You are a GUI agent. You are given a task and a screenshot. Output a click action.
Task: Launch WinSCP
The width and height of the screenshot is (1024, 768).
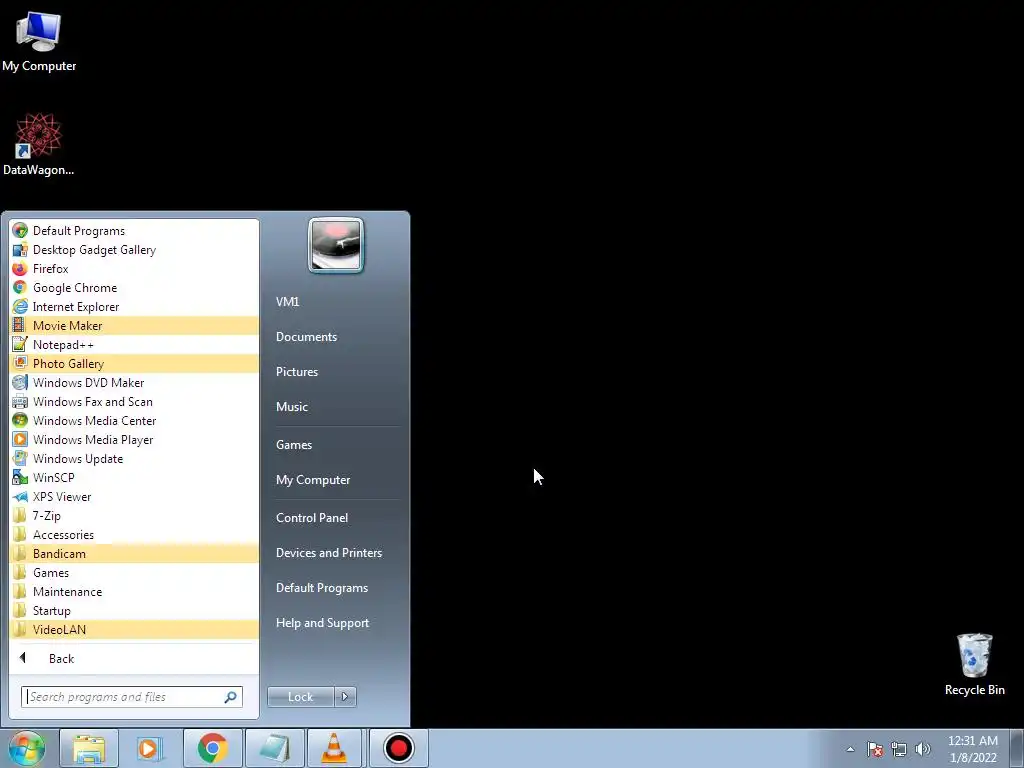coord(135,477)
